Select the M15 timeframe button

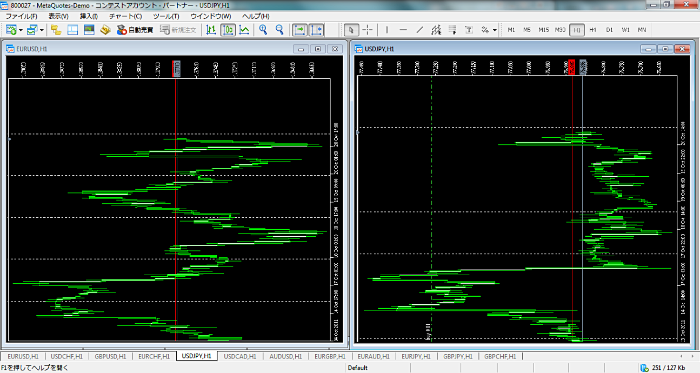(x=543, y=30)
